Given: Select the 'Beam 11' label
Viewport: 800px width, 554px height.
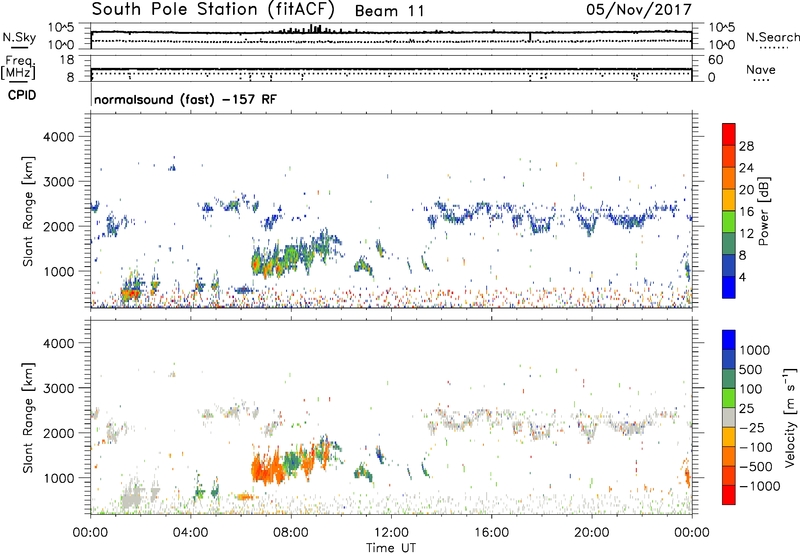Looking at the screenshot, I should (389, 11).
